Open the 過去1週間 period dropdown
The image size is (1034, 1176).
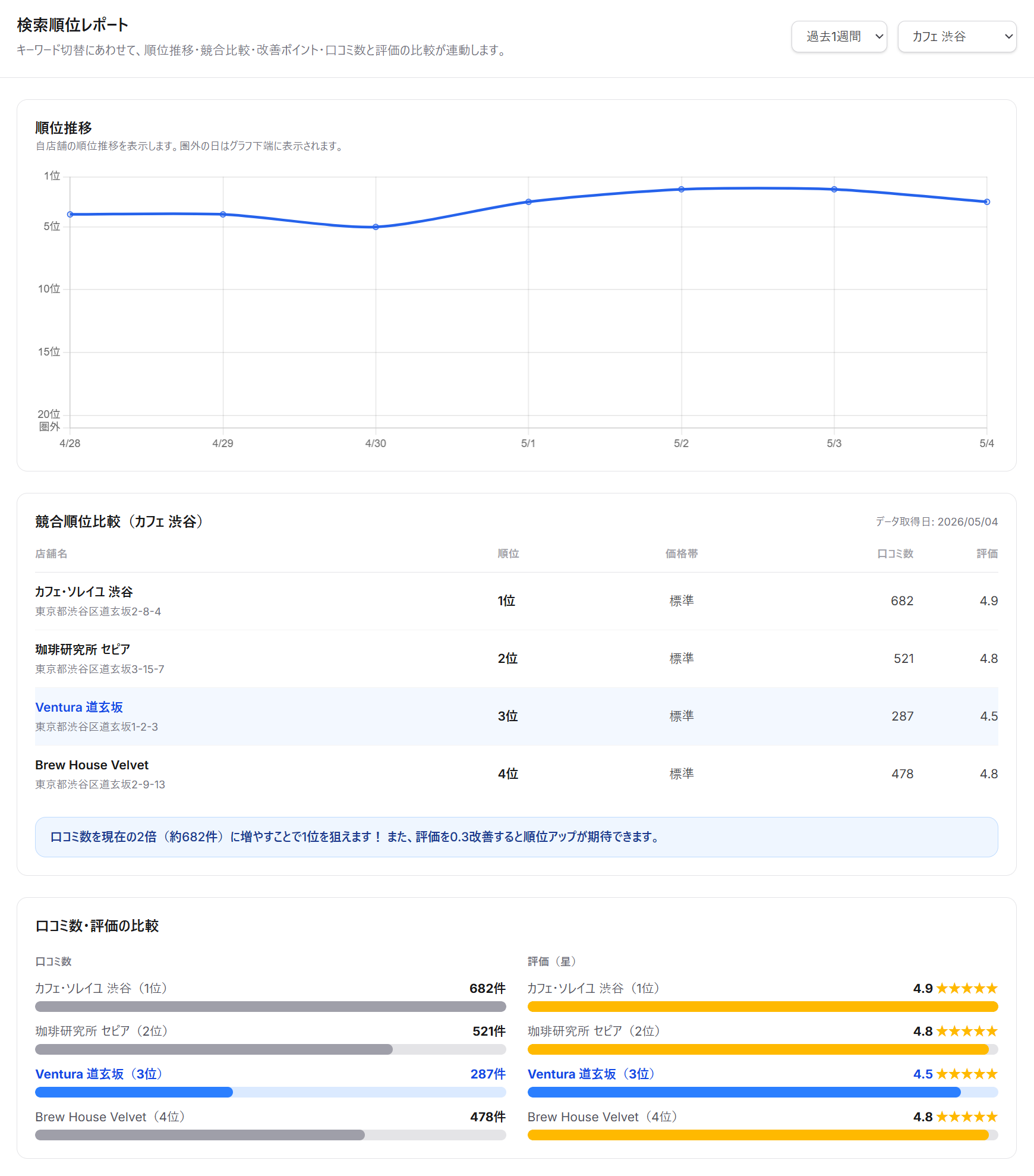coord(838,37)
